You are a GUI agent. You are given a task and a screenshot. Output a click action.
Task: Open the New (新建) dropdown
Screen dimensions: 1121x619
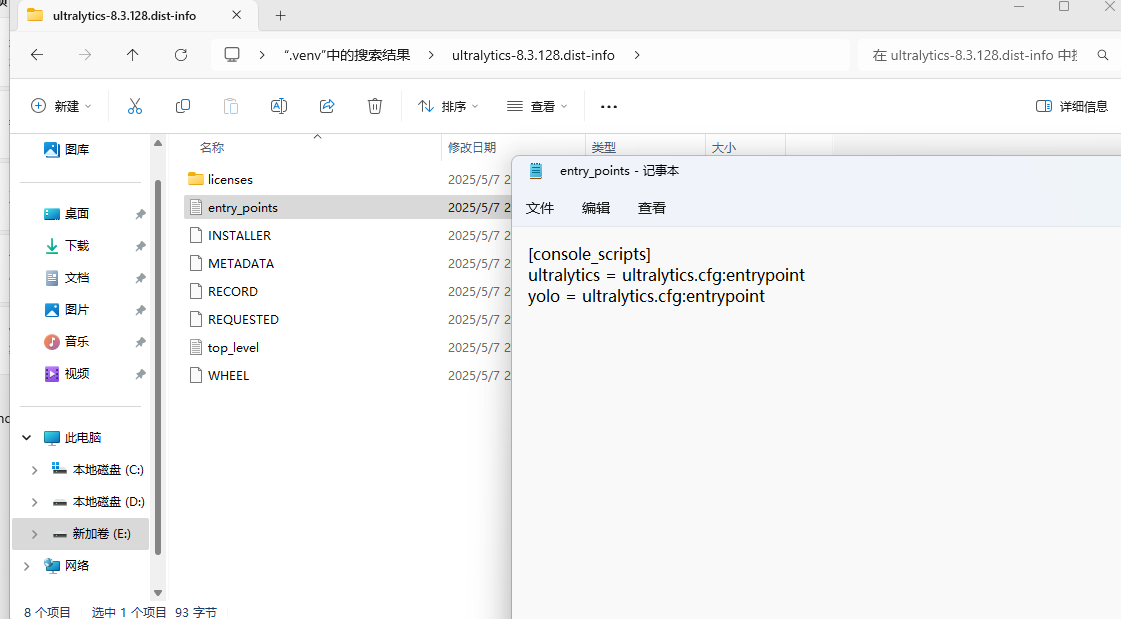61,107
